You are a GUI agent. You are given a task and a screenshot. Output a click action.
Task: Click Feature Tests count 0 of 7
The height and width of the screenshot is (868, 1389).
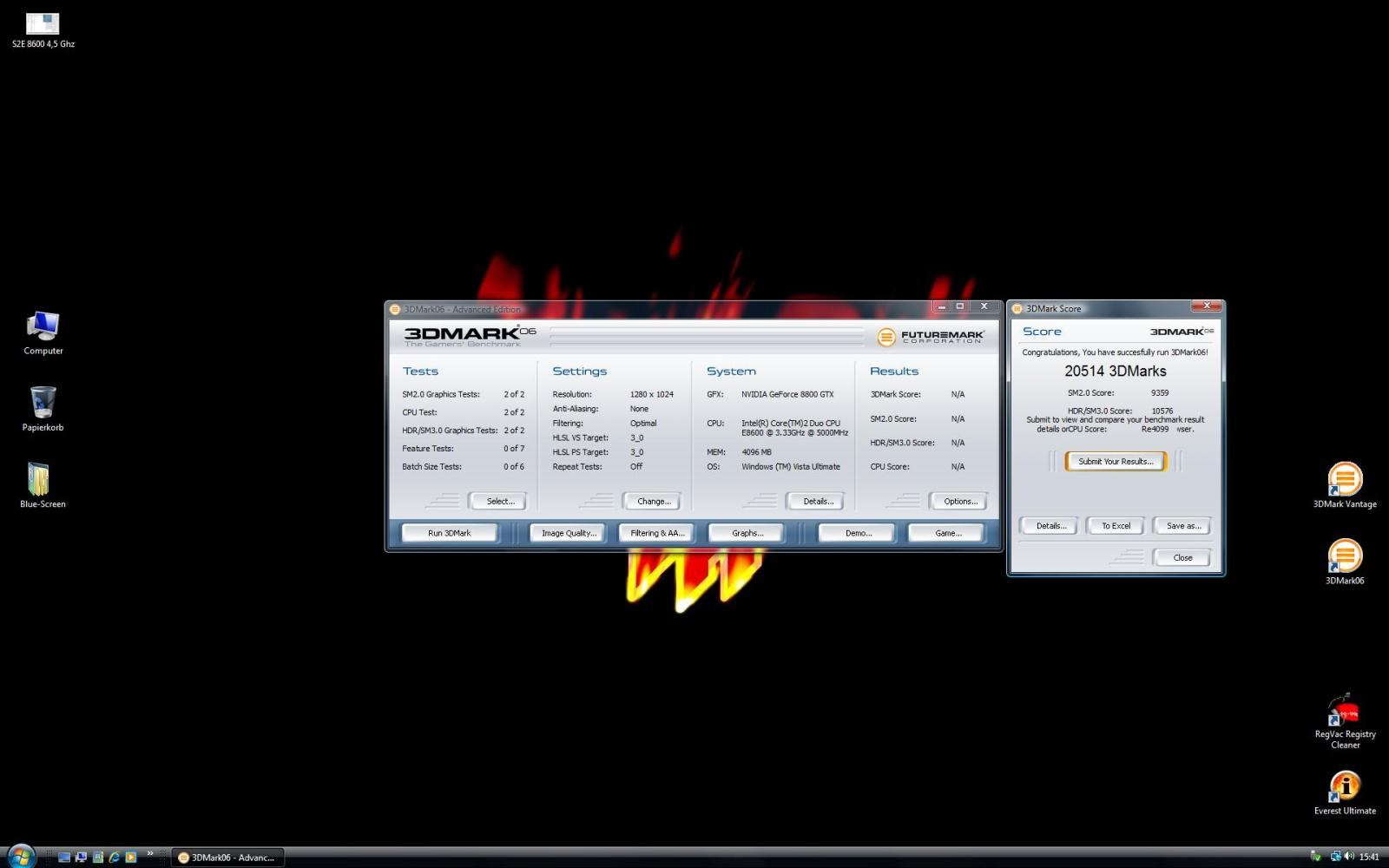(x=514, y=448)
